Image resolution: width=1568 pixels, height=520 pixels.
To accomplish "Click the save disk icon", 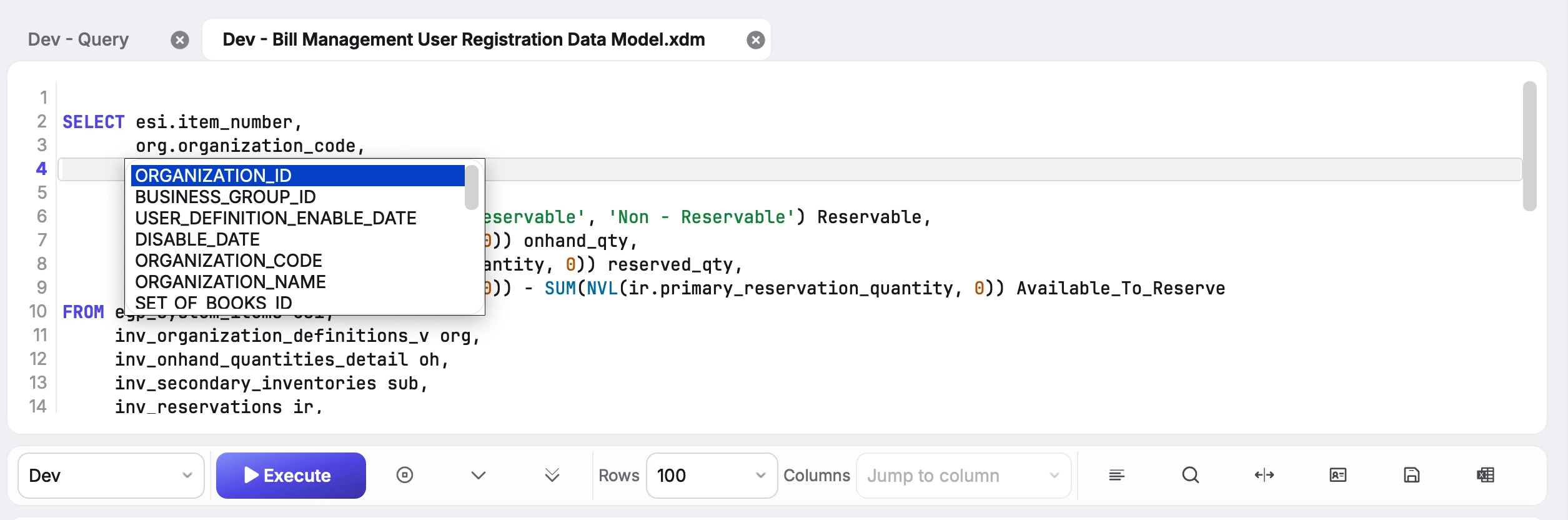I will [1412, 476].
